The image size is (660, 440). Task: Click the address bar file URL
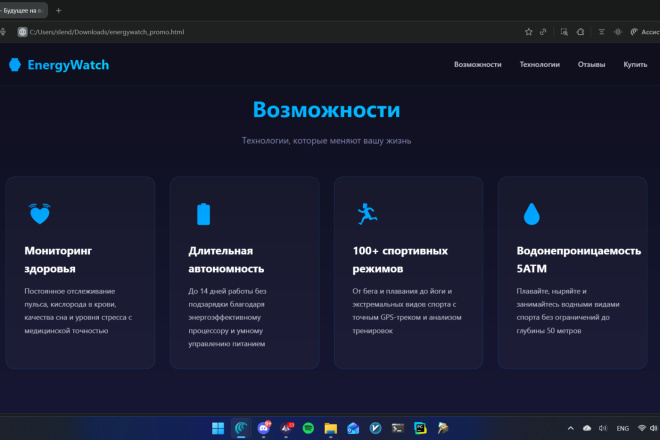tap(107, 32)
